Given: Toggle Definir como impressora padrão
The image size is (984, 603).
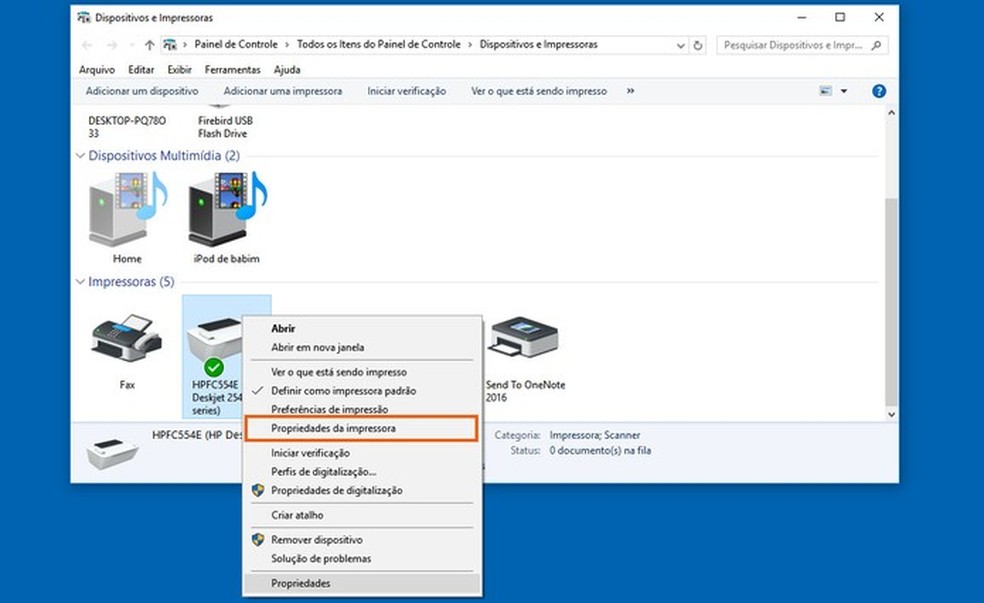Looking at the screenshot, I should pyautogui.click(x=362, y=390).
